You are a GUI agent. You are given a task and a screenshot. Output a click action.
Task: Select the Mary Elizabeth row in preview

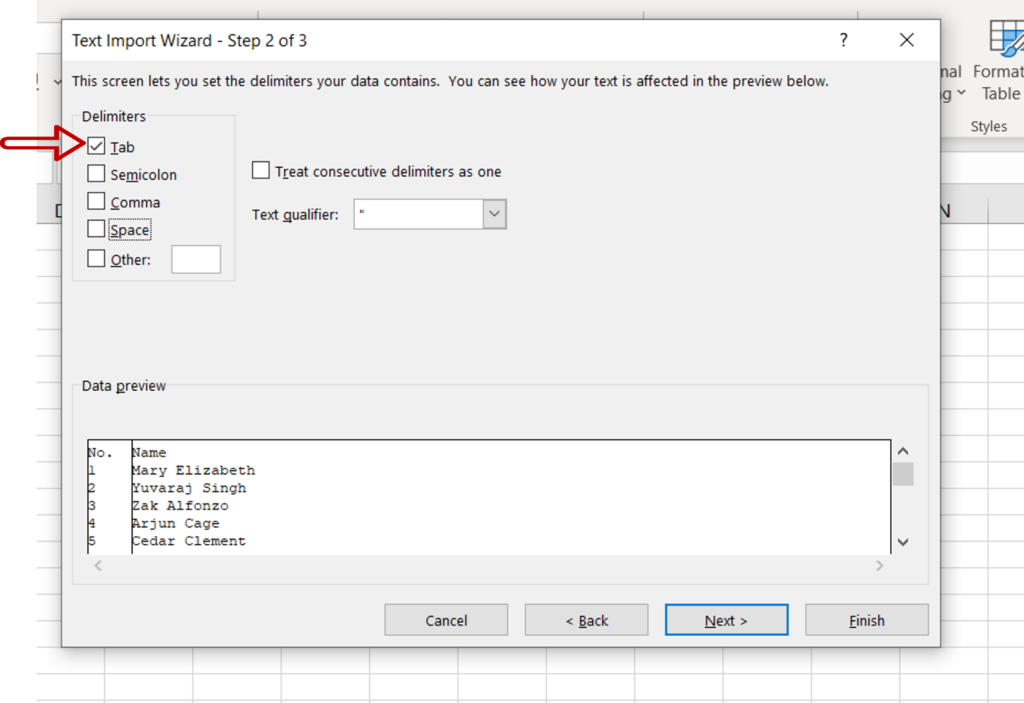pyautogui.click(x=194, y=470)
